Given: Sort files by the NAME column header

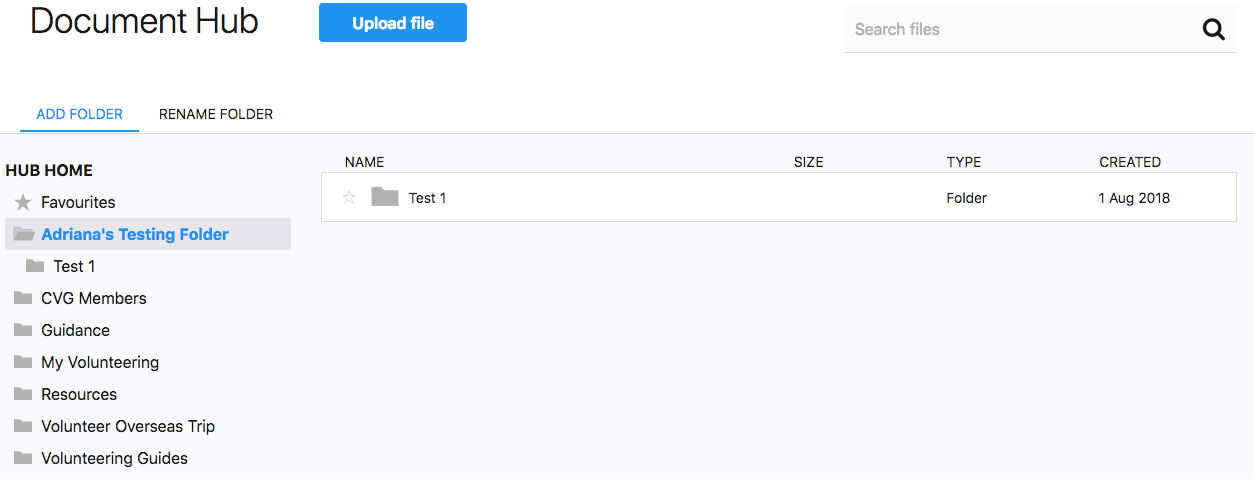Looking at the screenshot, I should [x=364, y=162].
